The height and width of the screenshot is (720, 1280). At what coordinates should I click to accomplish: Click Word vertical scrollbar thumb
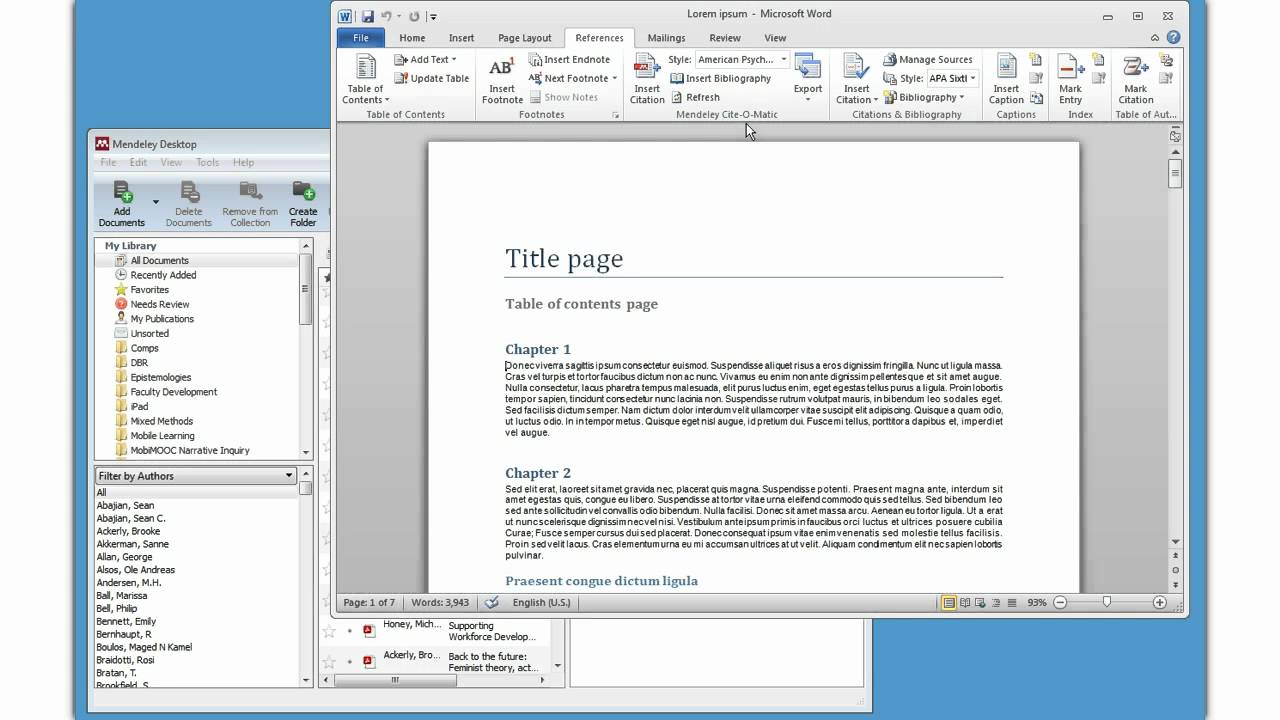(x=1175, y=173)
